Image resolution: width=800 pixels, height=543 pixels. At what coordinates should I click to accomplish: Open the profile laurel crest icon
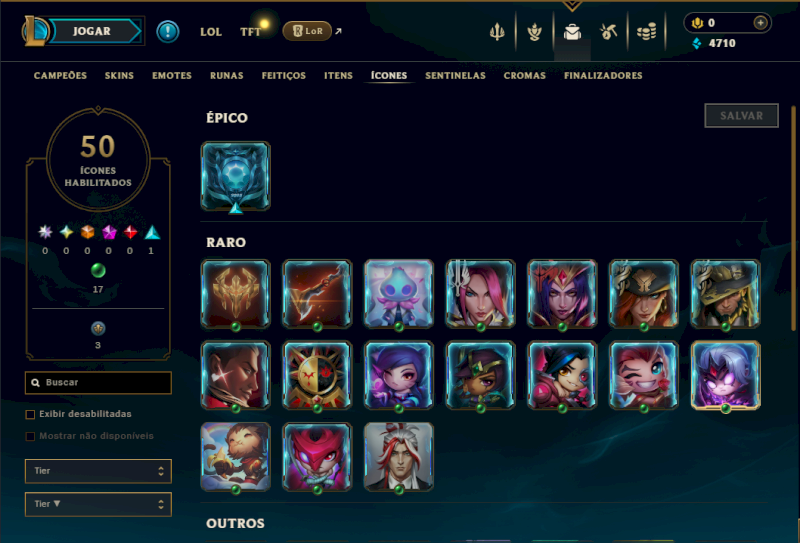[534, 32]
